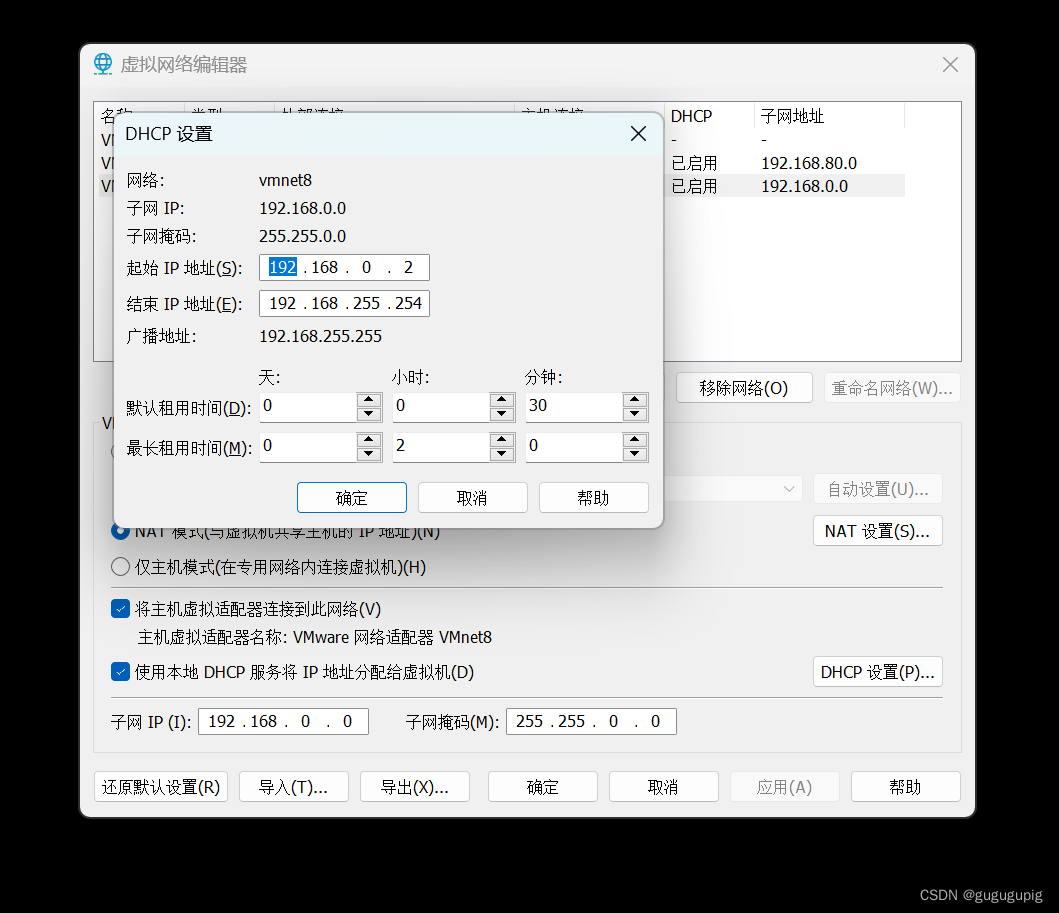
Task: Increase 最长租用时间 minutes spinner
Action: tap(635, 440)
